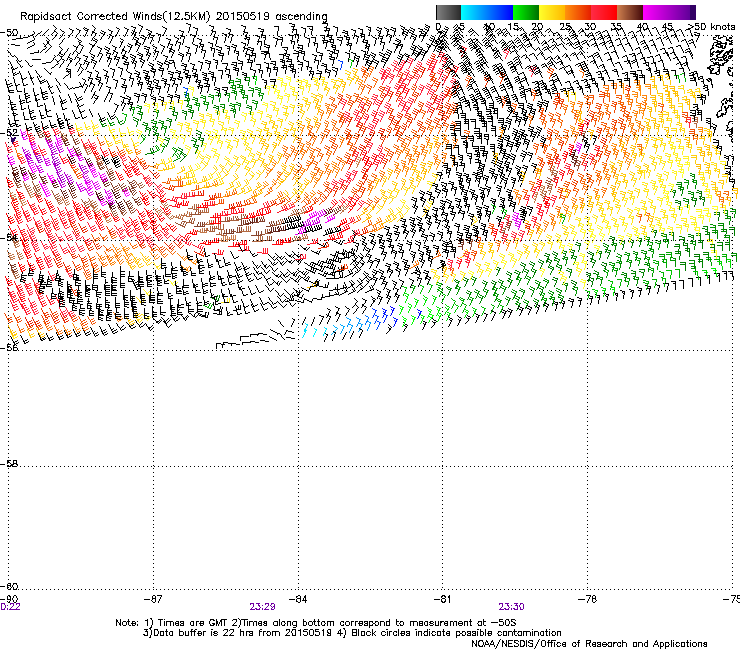Click the '-54' latitude label
The image size is (740, 650).
(9, 237)
